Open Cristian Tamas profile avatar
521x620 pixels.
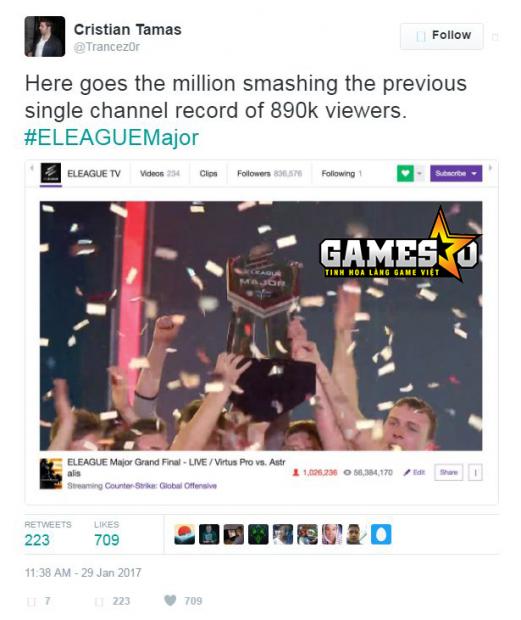45,36
